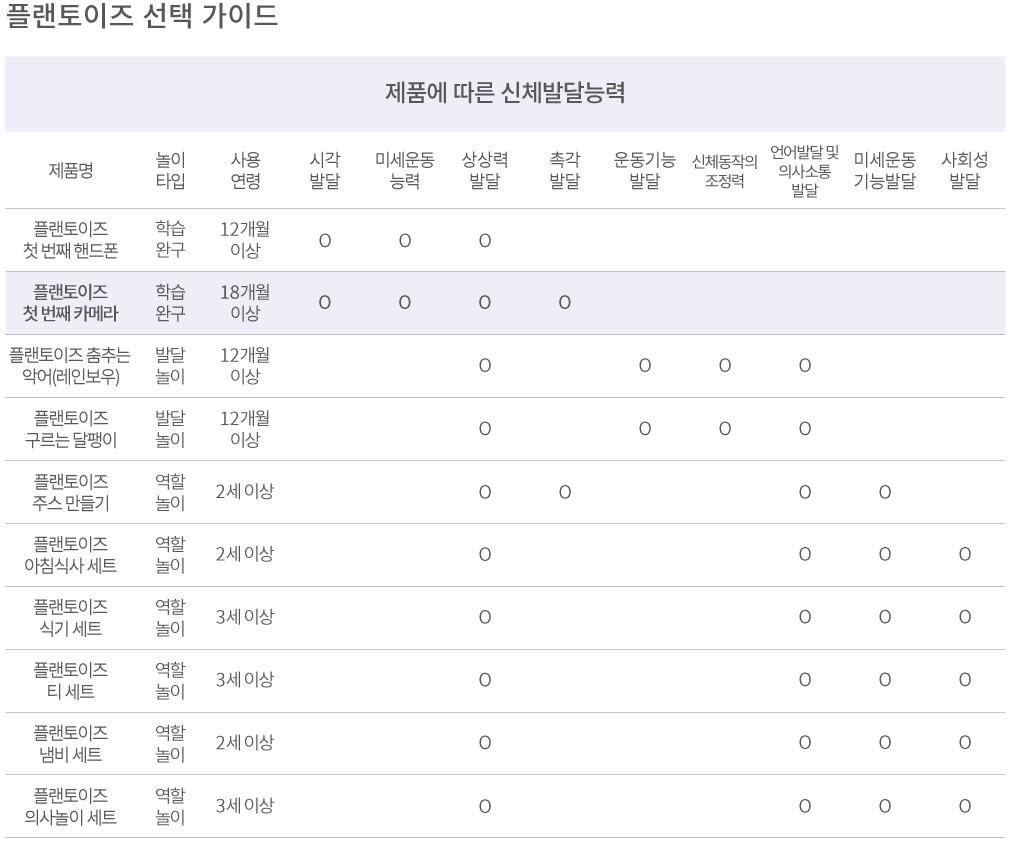
Task: Click the '신체동작의 조정력' column header
Action: click(x=725, y=170)
